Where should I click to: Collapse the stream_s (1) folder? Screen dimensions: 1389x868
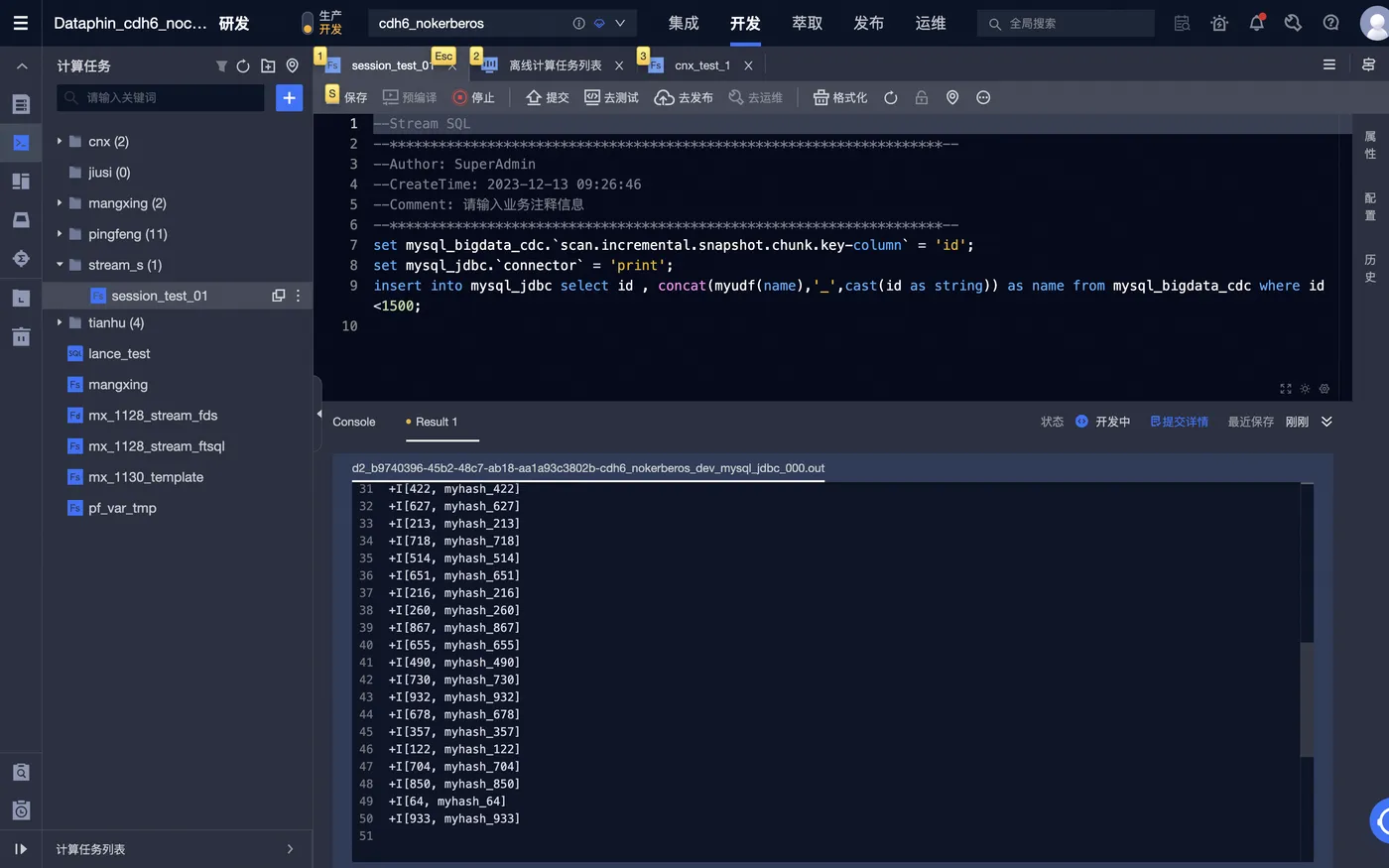60,265
